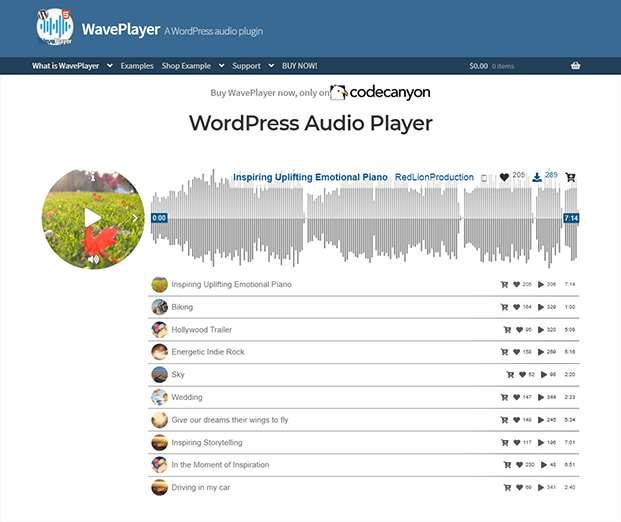Follow the codecanyon link
Screen dimensions: 621x522
coord(380,92)
